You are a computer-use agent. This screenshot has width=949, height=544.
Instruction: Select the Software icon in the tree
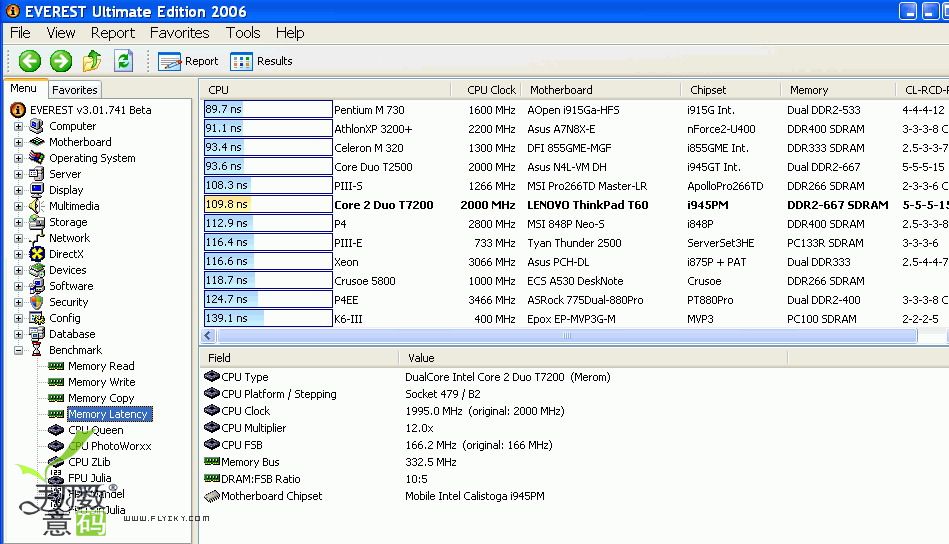click(36, 286)
